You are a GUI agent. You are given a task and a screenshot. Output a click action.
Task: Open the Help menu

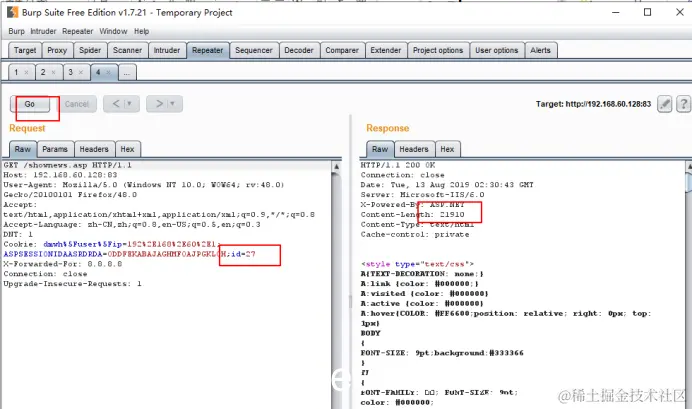142,31
